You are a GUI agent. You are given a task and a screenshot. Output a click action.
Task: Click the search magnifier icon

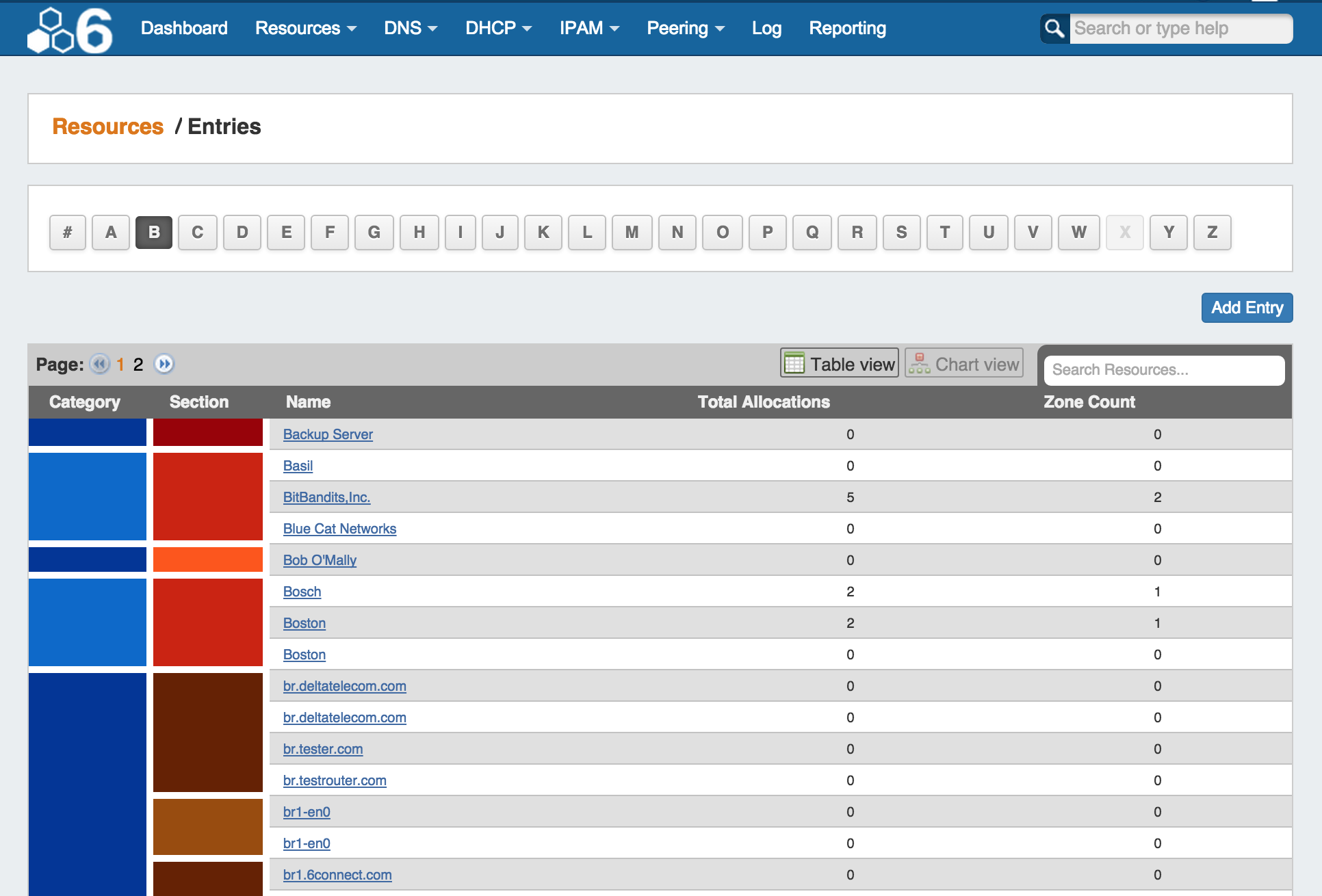pos(1054,29)
